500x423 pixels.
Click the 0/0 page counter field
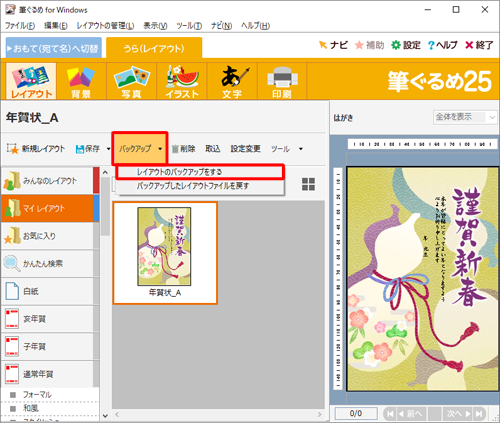[x=356, y=414]
